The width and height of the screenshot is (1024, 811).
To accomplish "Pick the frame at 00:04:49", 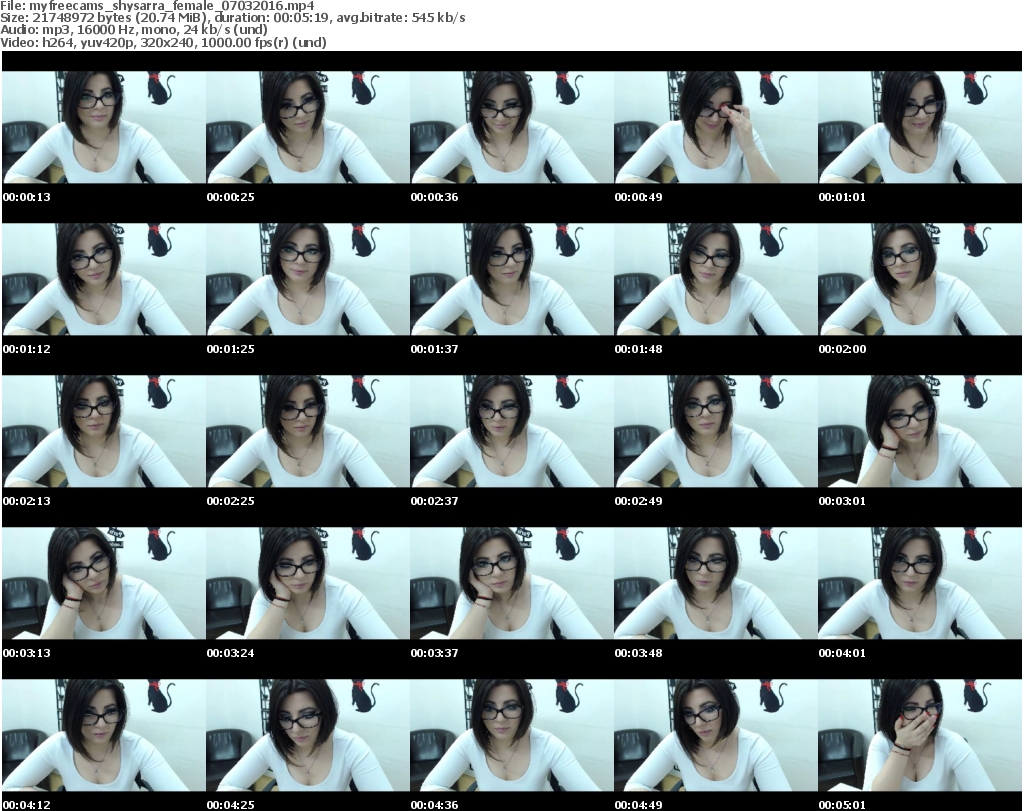I will click(x=715, y=735).
